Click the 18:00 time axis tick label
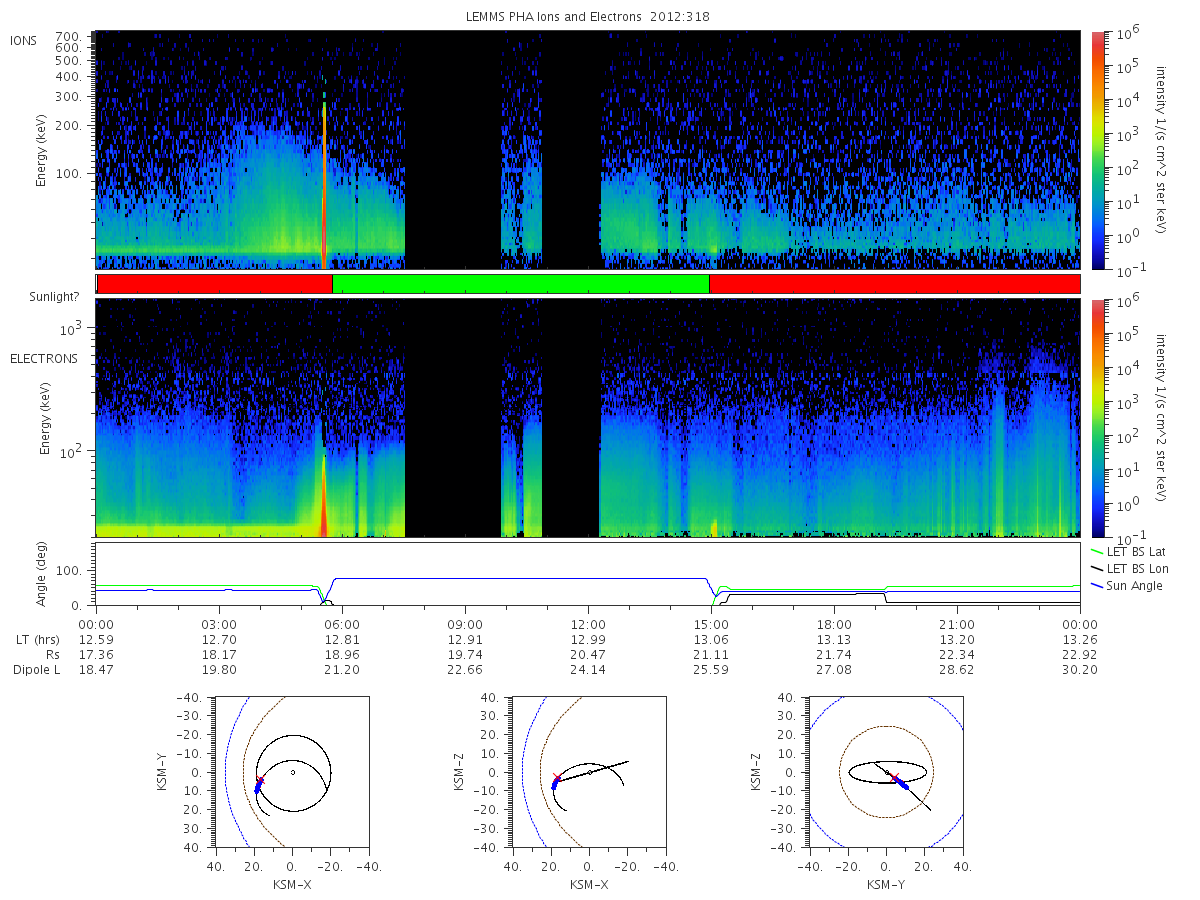The width and height of the screenshot is (1200, 900). click(x=834, y=622)
